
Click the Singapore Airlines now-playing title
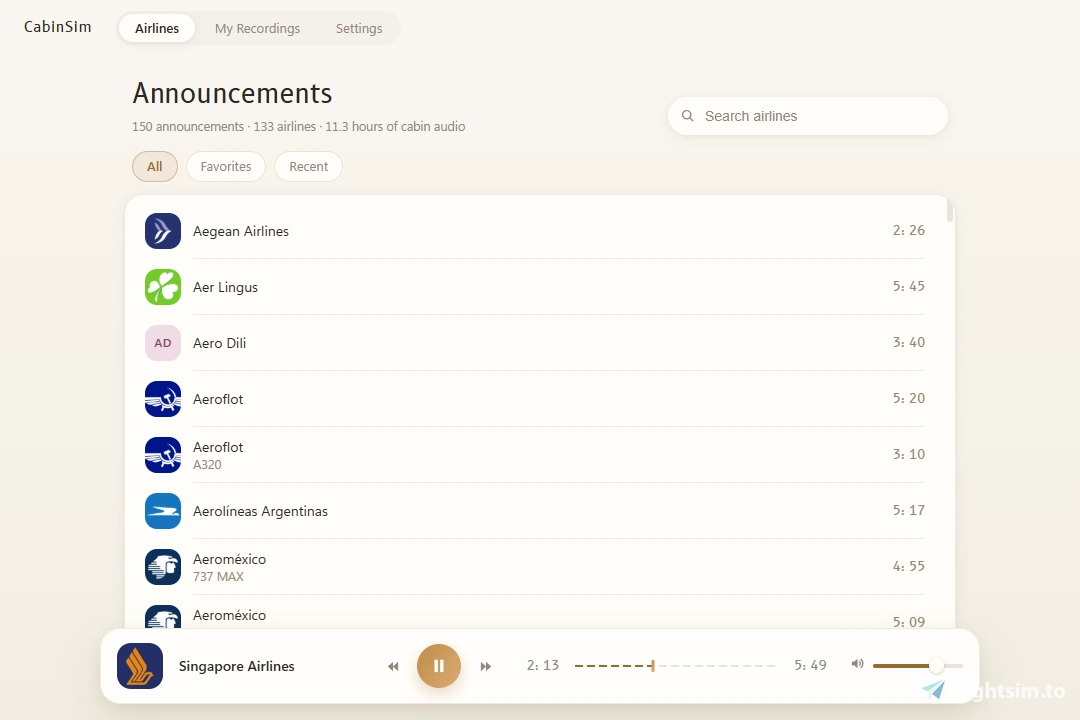(236, 666)
